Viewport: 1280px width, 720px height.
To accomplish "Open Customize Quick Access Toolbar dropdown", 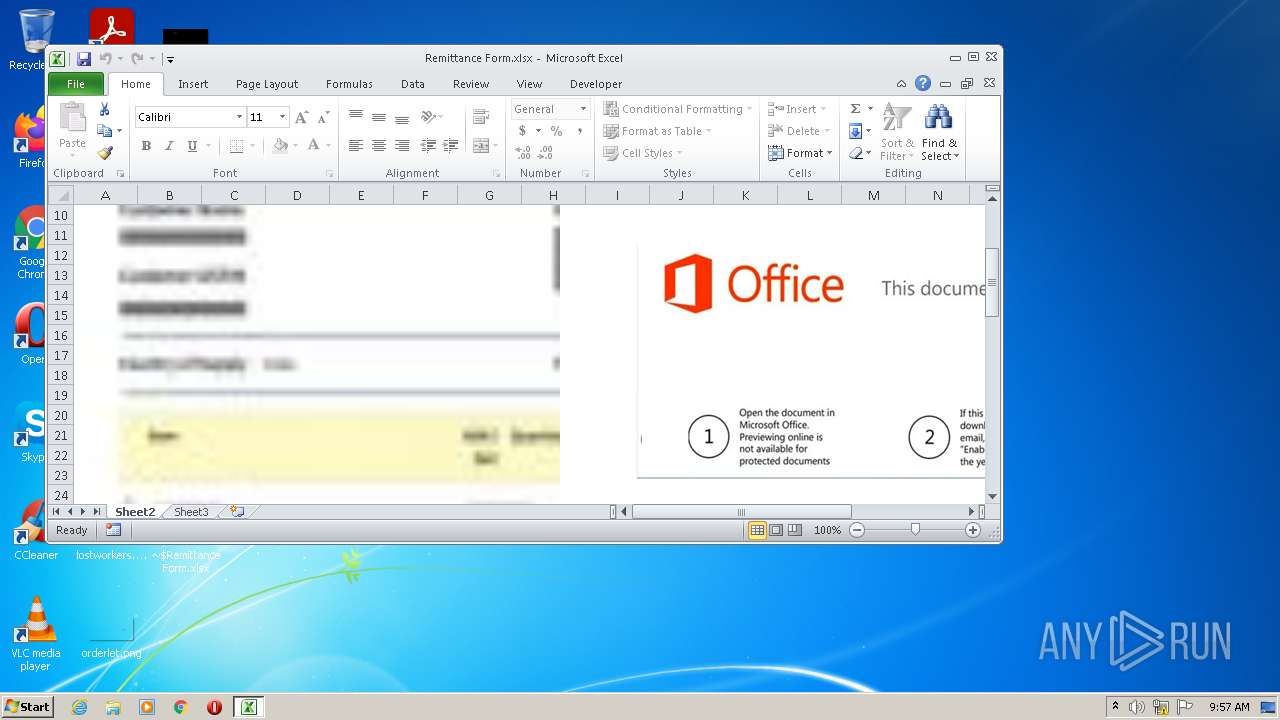I will [x=170, y=60].
